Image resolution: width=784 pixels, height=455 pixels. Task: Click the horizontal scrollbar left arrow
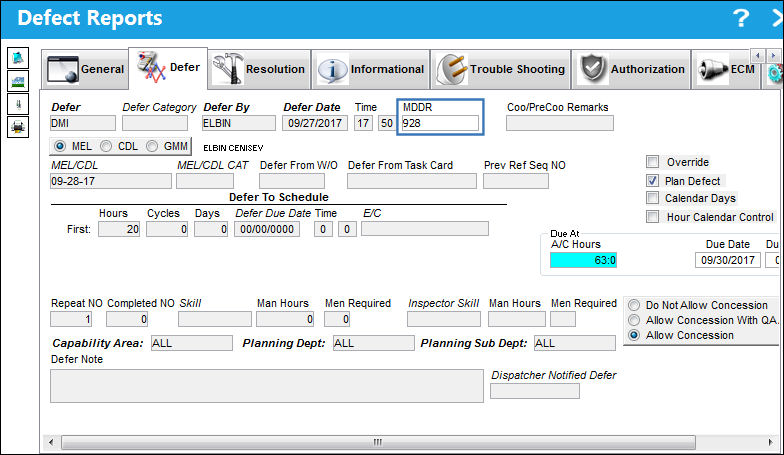point(50,442)
